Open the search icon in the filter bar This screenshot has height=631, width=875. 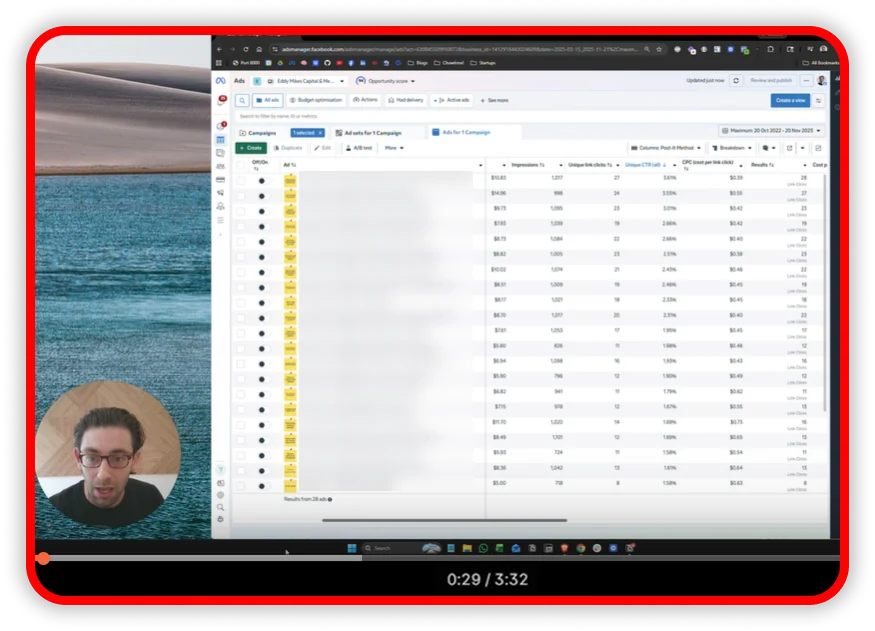coord(242,100)
